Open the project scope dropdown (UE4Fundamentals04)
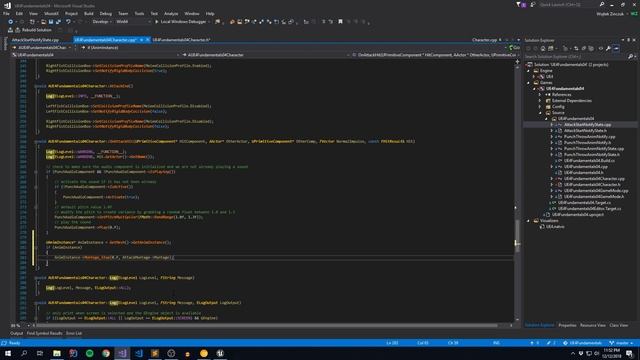 pyautogui.click(x=97, y=55)
